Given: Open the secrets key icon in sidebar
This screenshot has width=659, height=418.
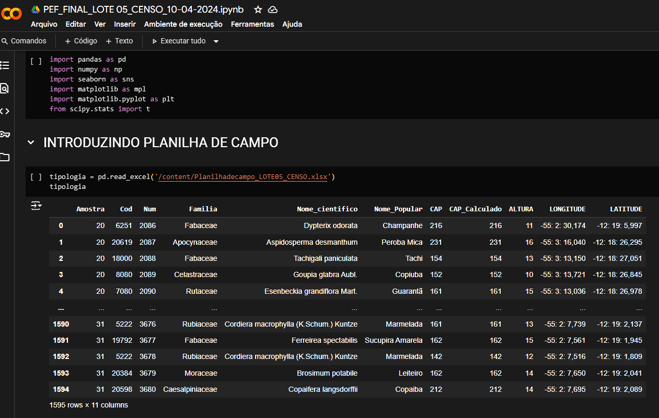Looking at the screenshot, I should pos(5,134).
